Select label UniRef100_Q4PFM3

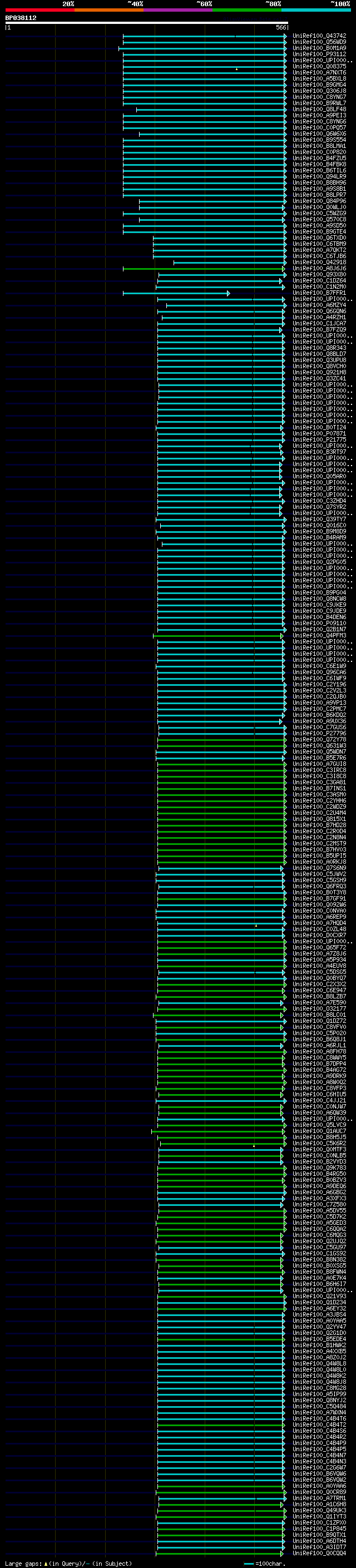coord(319,635)
